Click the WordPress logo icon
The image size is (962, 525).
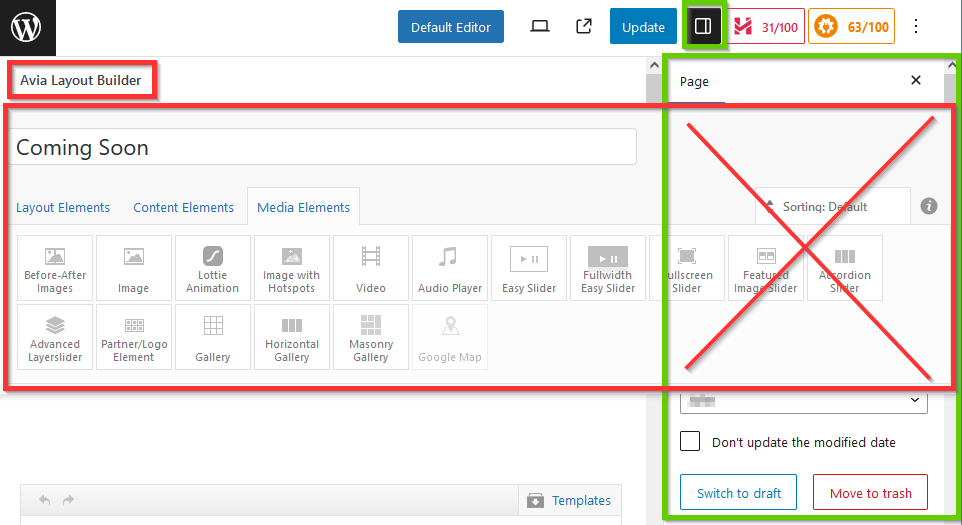click(x=26, y=27)
